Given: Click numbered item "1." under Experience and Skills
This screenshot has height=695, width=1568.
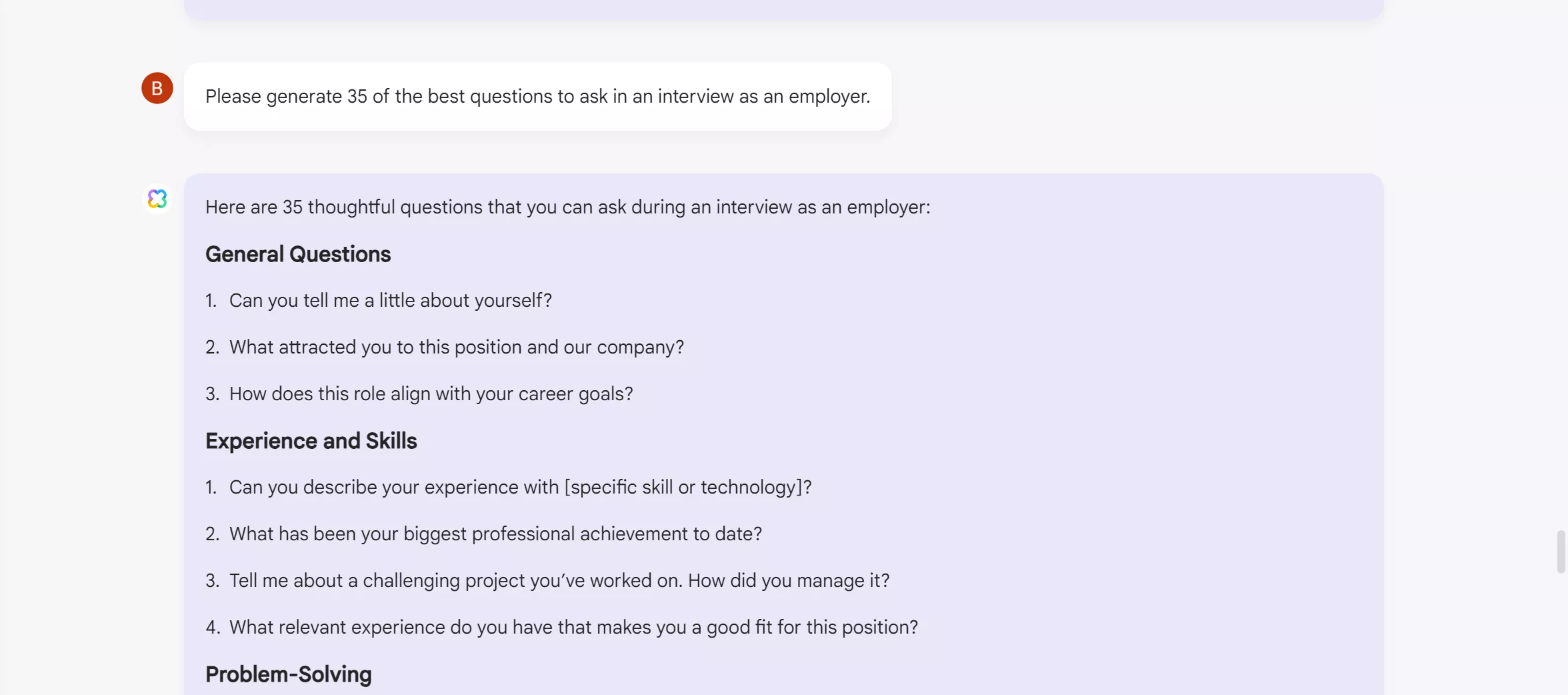Looking at the screenshot, I should click(x=211, y=487).
